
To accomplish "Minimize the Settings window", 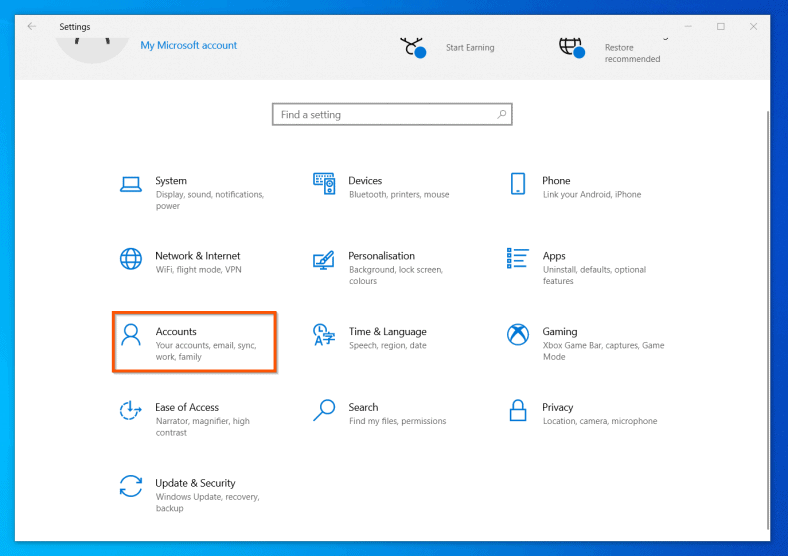I will (688, 26).
